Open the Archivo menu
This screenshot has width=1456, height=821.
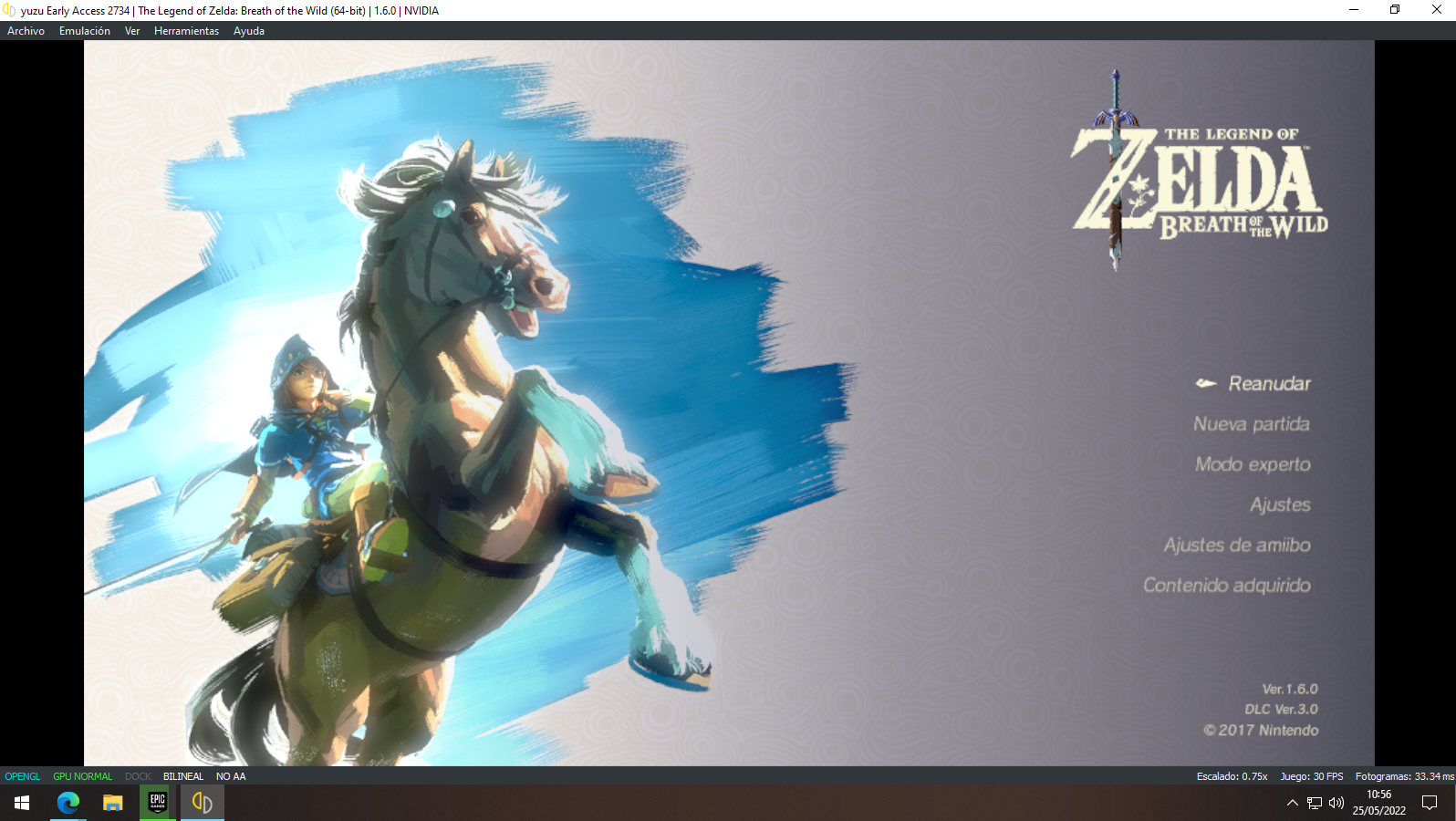click(26, 31)
